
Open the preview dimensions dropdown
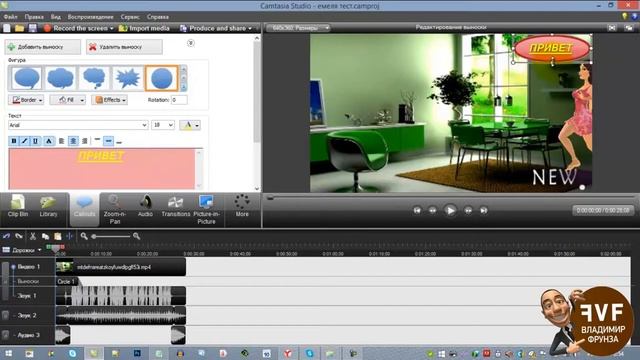(x=298, y=28)
